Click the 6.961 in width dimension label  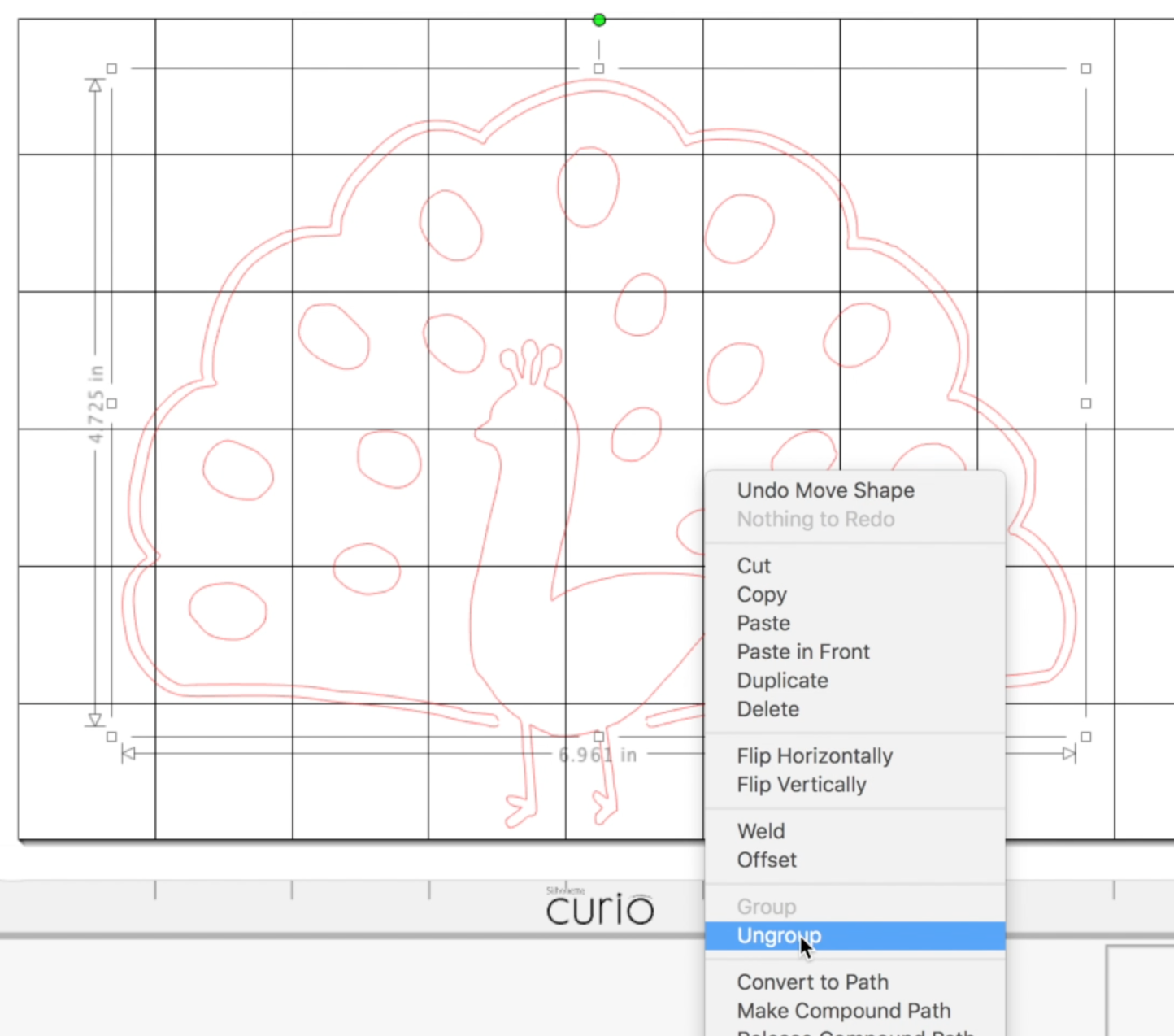598,755
